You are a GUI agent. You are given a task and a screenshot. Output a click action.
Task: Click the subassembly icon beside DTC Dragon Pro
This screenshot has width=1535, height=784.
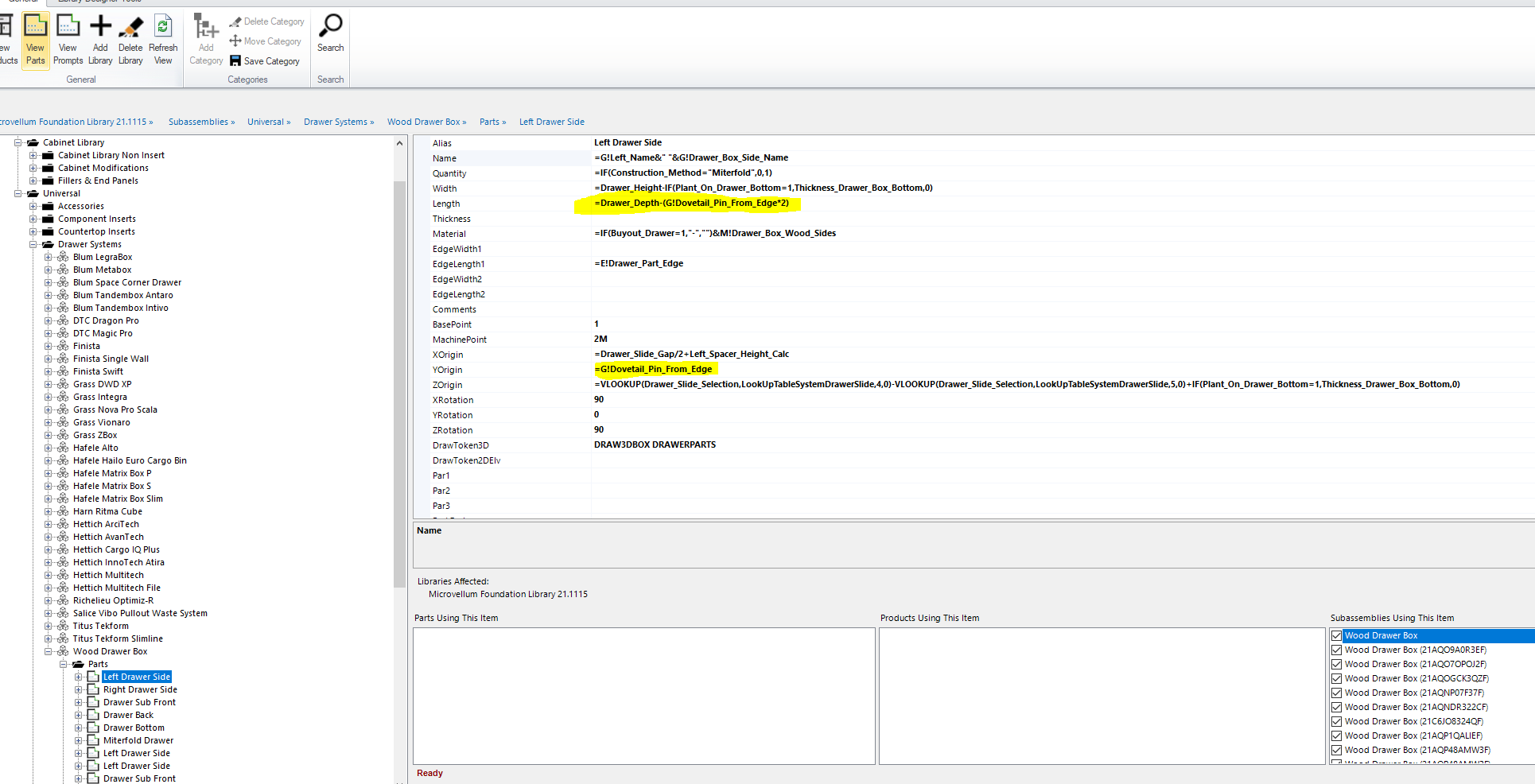click(x=63, y=321)
